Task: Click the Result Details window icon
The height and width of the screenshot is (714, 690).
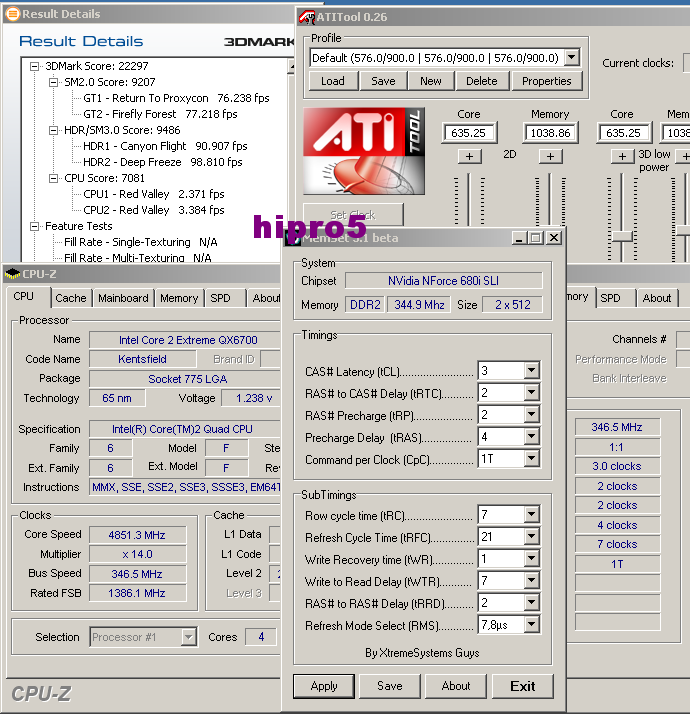Action: tap(12, 14)
